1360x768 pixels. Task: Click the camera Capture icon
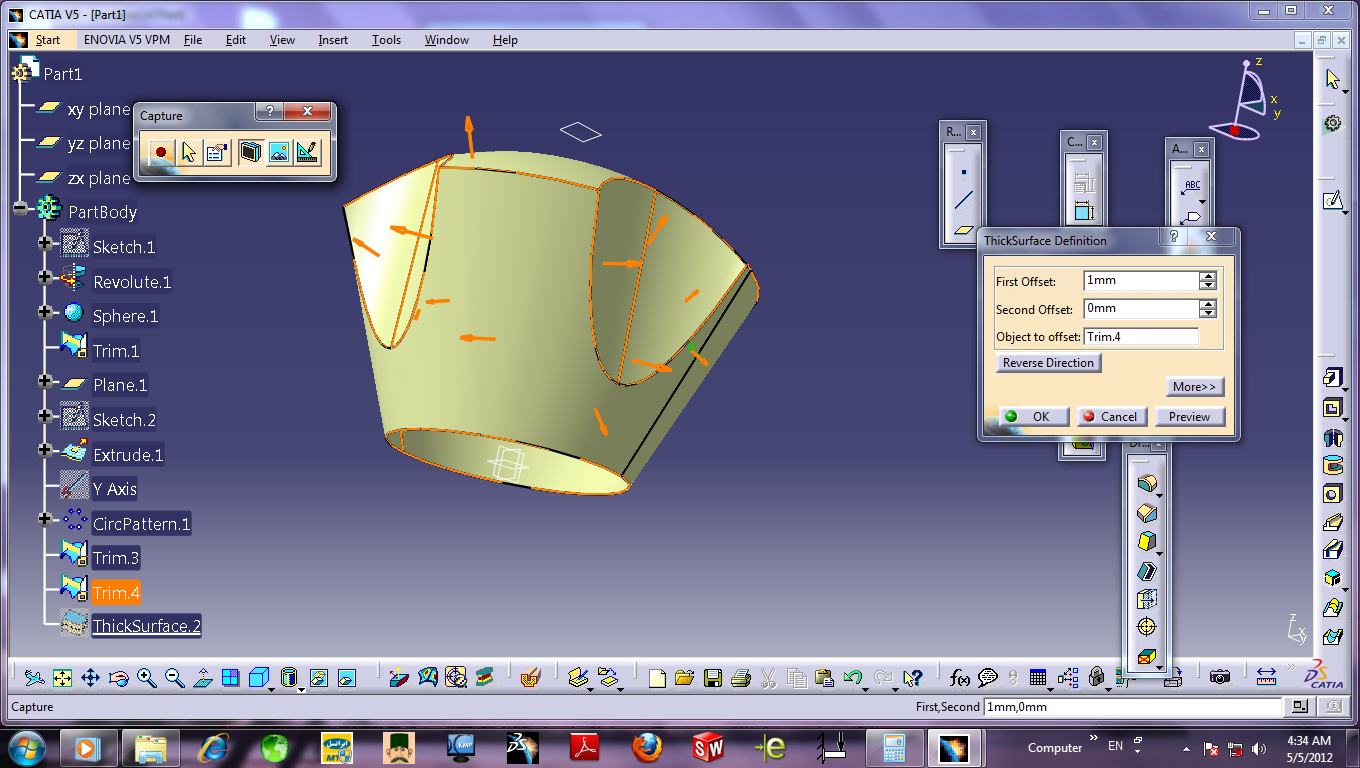click(x=1219, y=678)
